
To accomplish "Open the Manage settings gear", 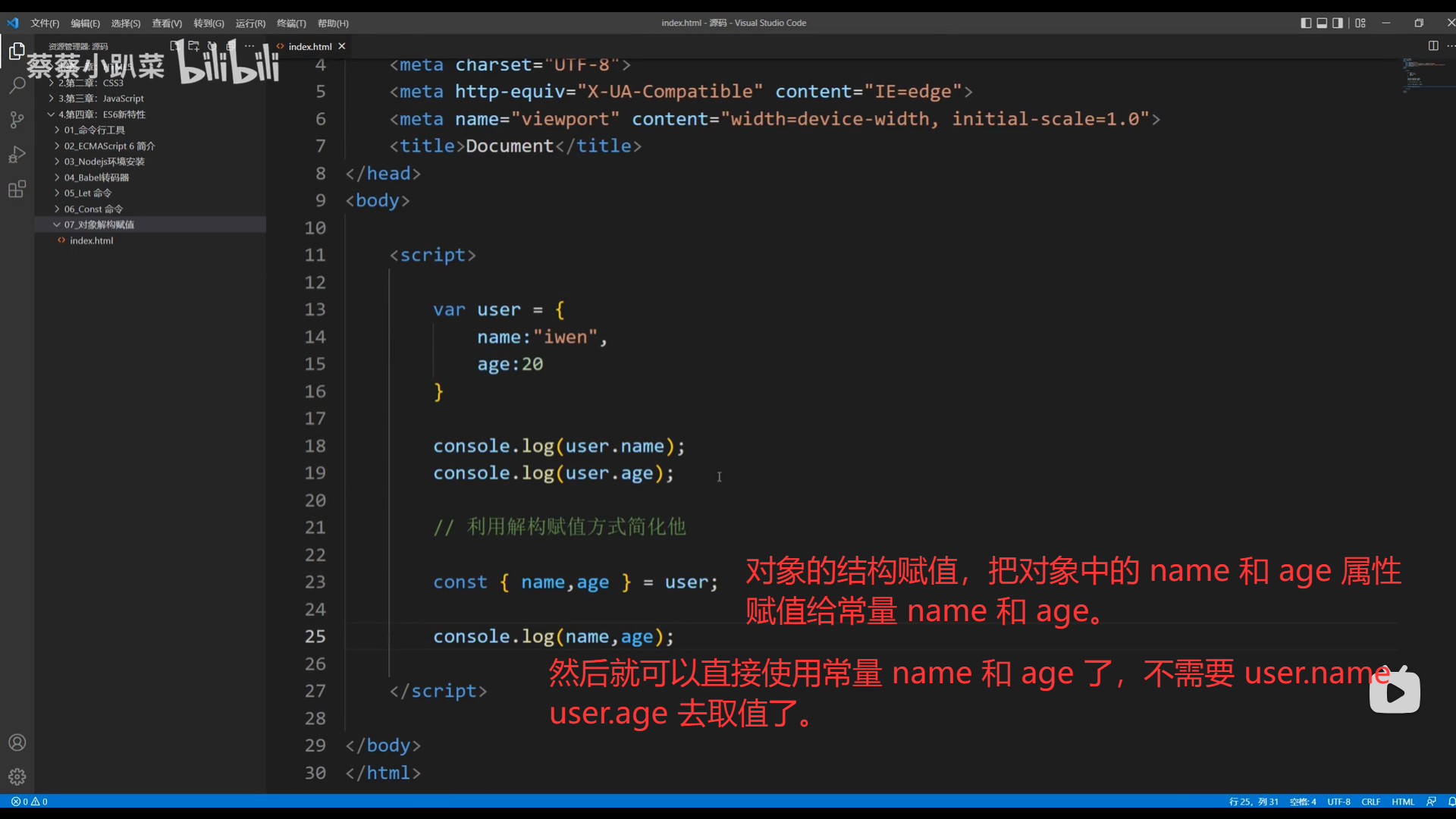I will (17, 777).
